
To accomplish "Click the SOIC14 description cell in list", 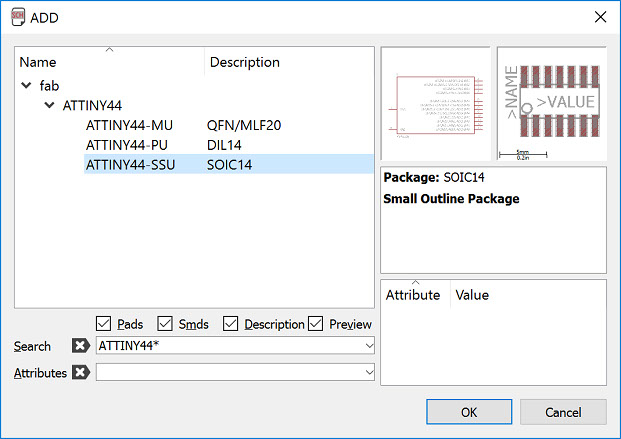I will tap(229, 165).
